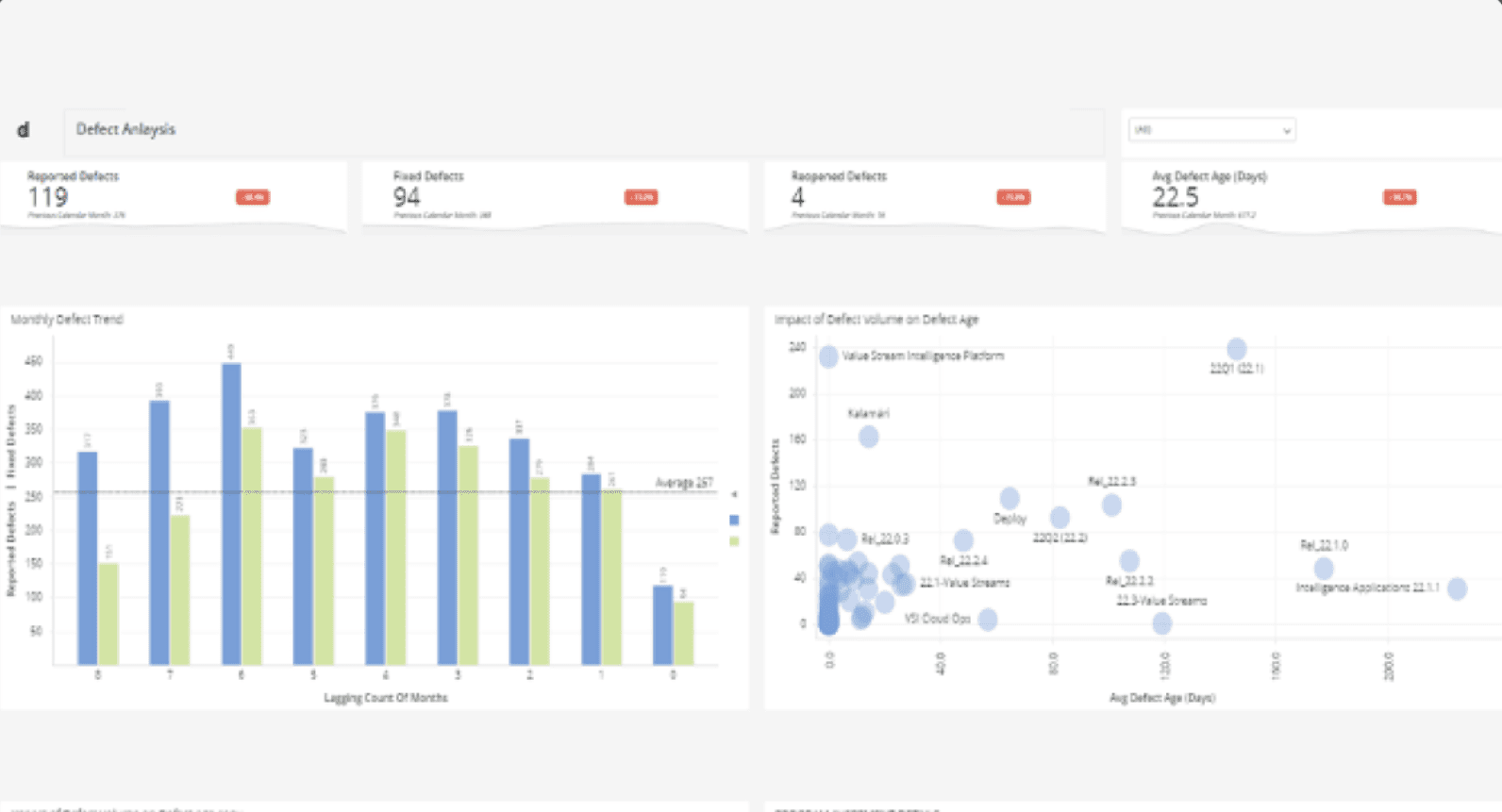Select the Reopened Defects value 4
This screenshot has height=812, width=1502.
click(x=798, y=197)
